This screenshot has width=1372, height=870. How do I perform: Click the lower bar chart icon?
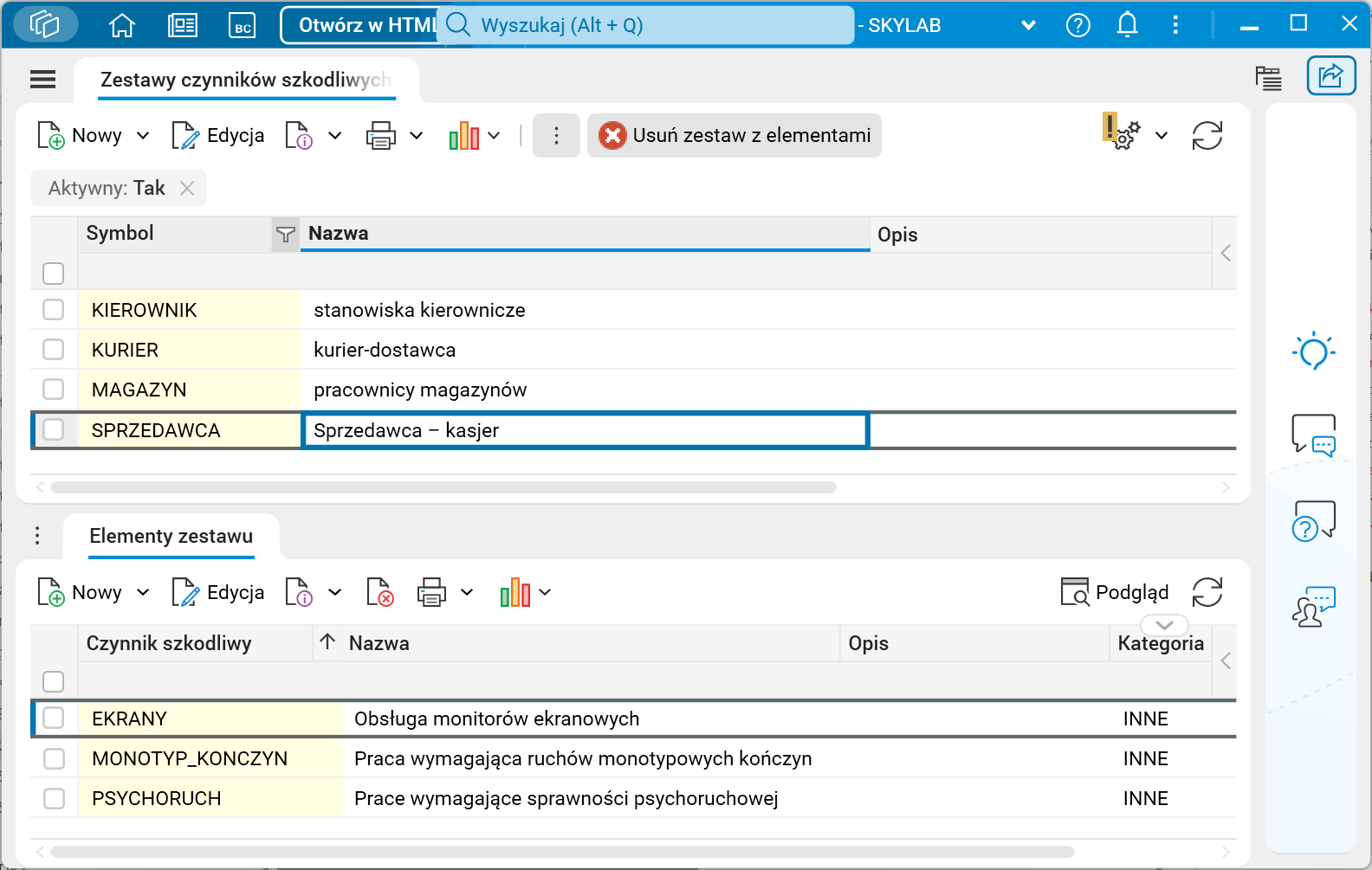tap(514, 592)
